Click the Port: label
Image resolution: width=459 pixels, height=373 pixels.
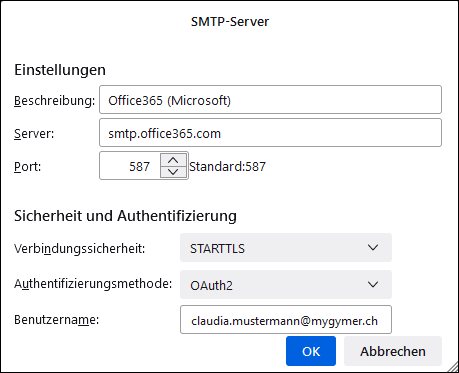27,166
